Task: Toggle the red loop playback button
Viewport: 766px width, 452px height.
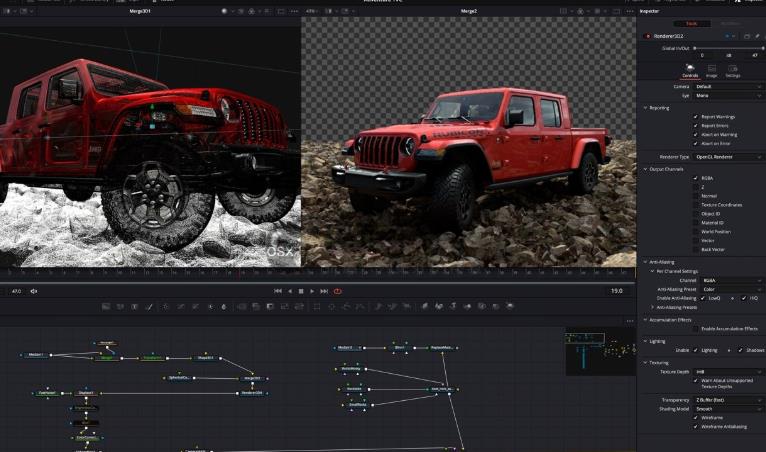Action: 338,291
